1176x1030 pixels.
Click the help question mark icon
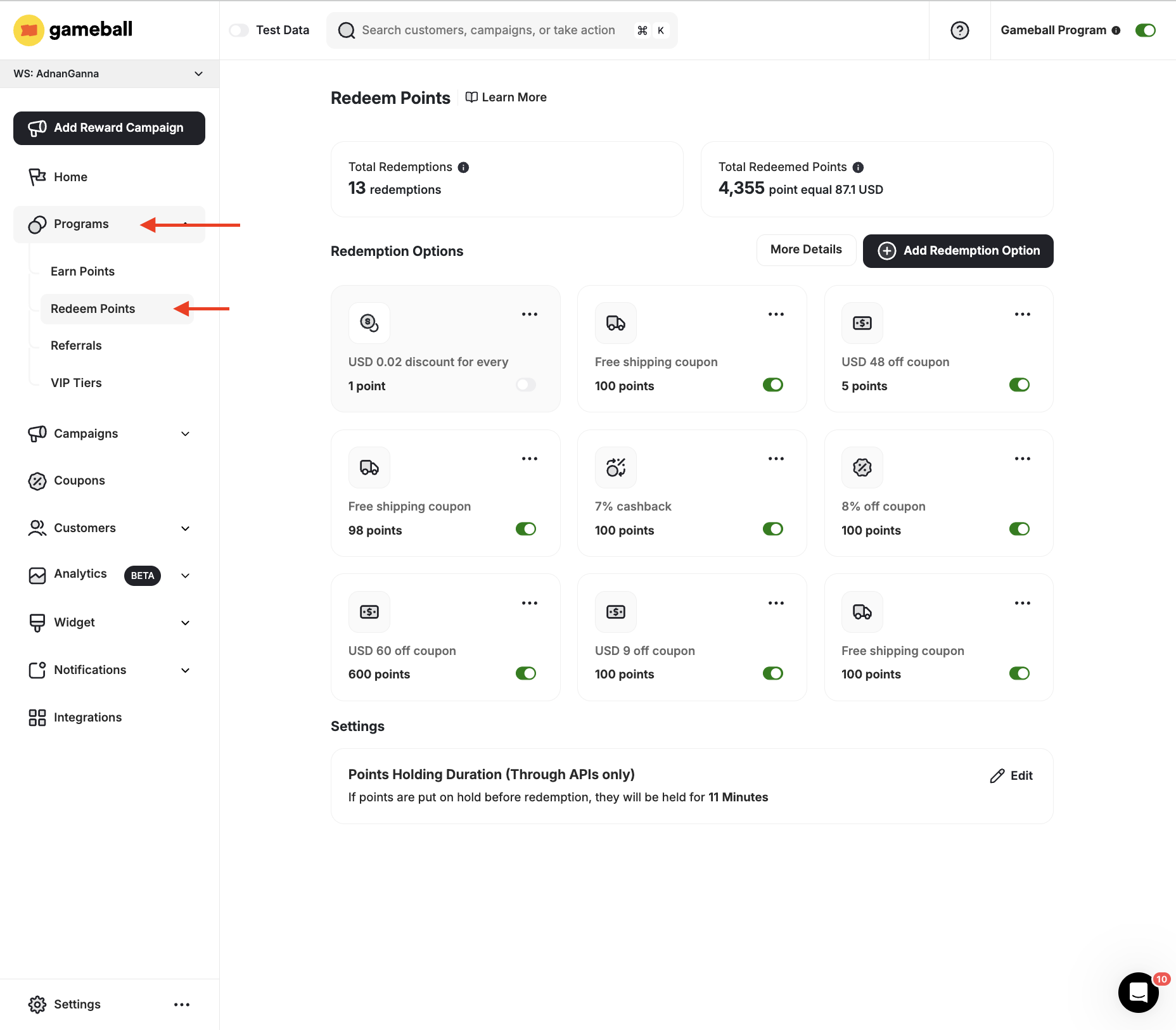point(959,30)
